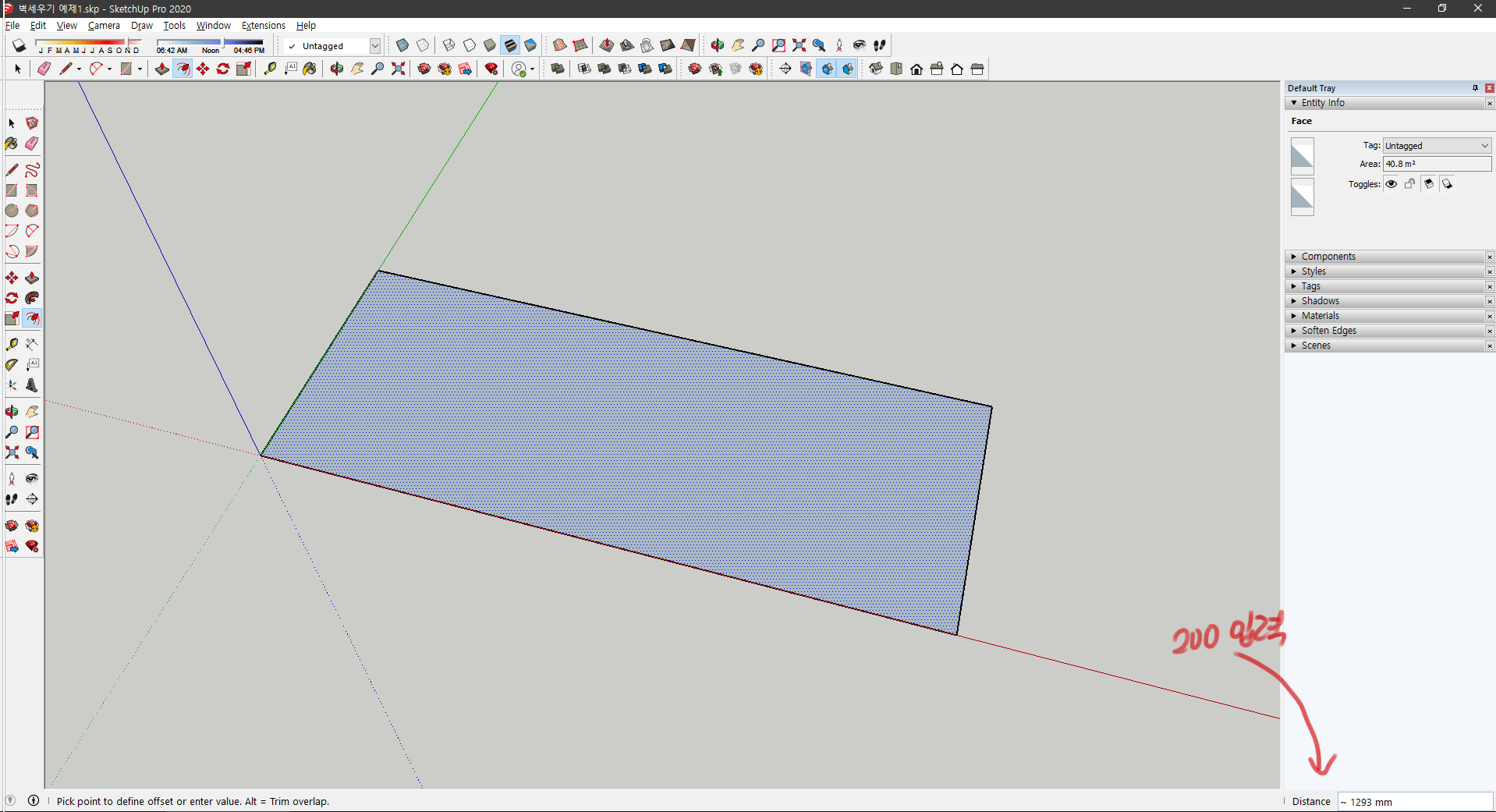The height and width of the screenshot is (812, 1496).
Task: Open the Extension Manager ruby icon in top toolbar
Action: pos(491,69)
